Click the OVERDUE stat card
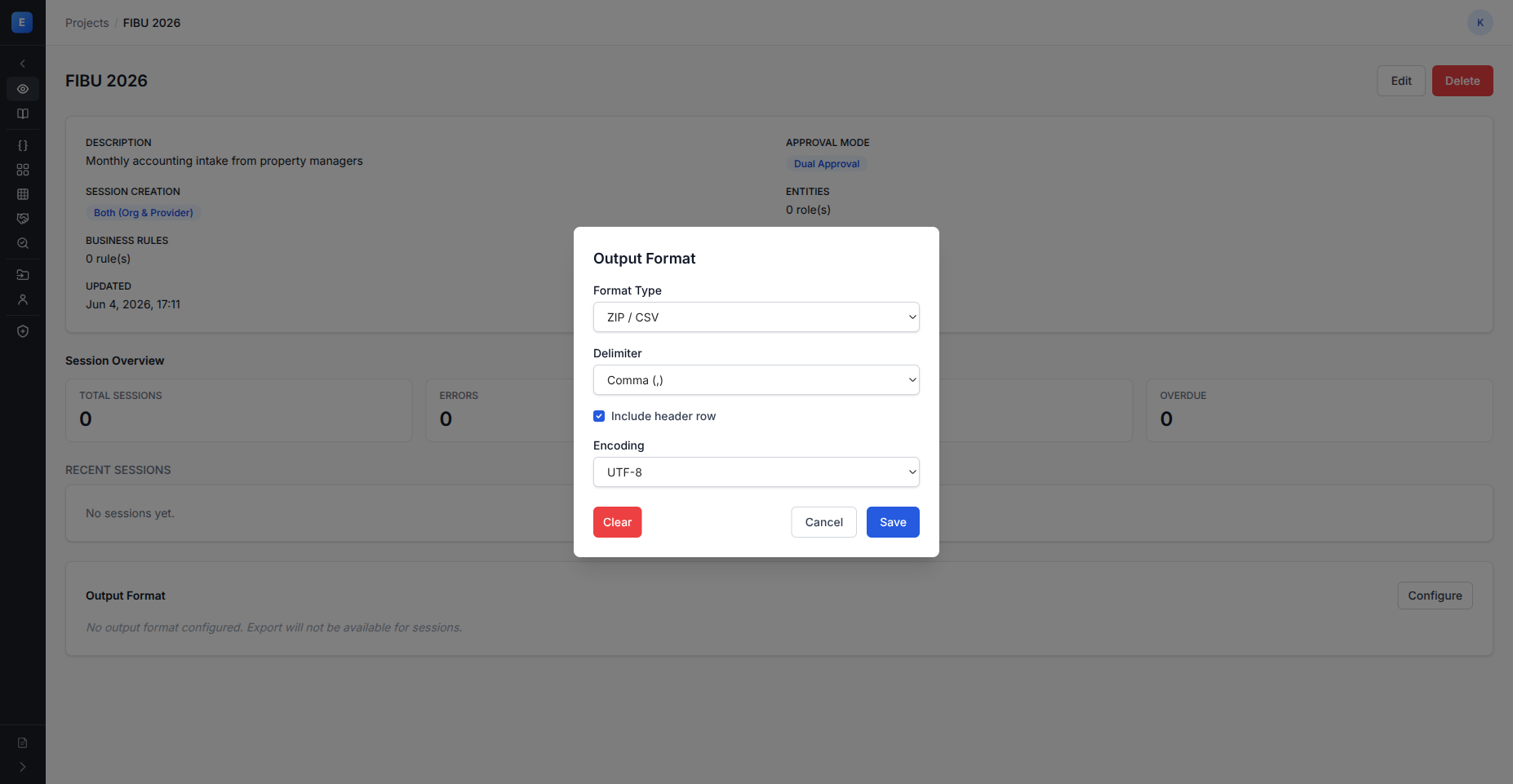 coord(1320,410)
